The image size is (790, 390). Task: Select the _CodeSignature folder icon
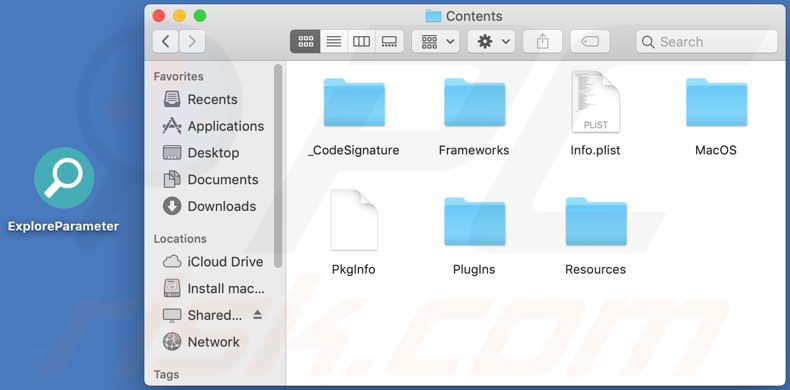click(354, 102)
